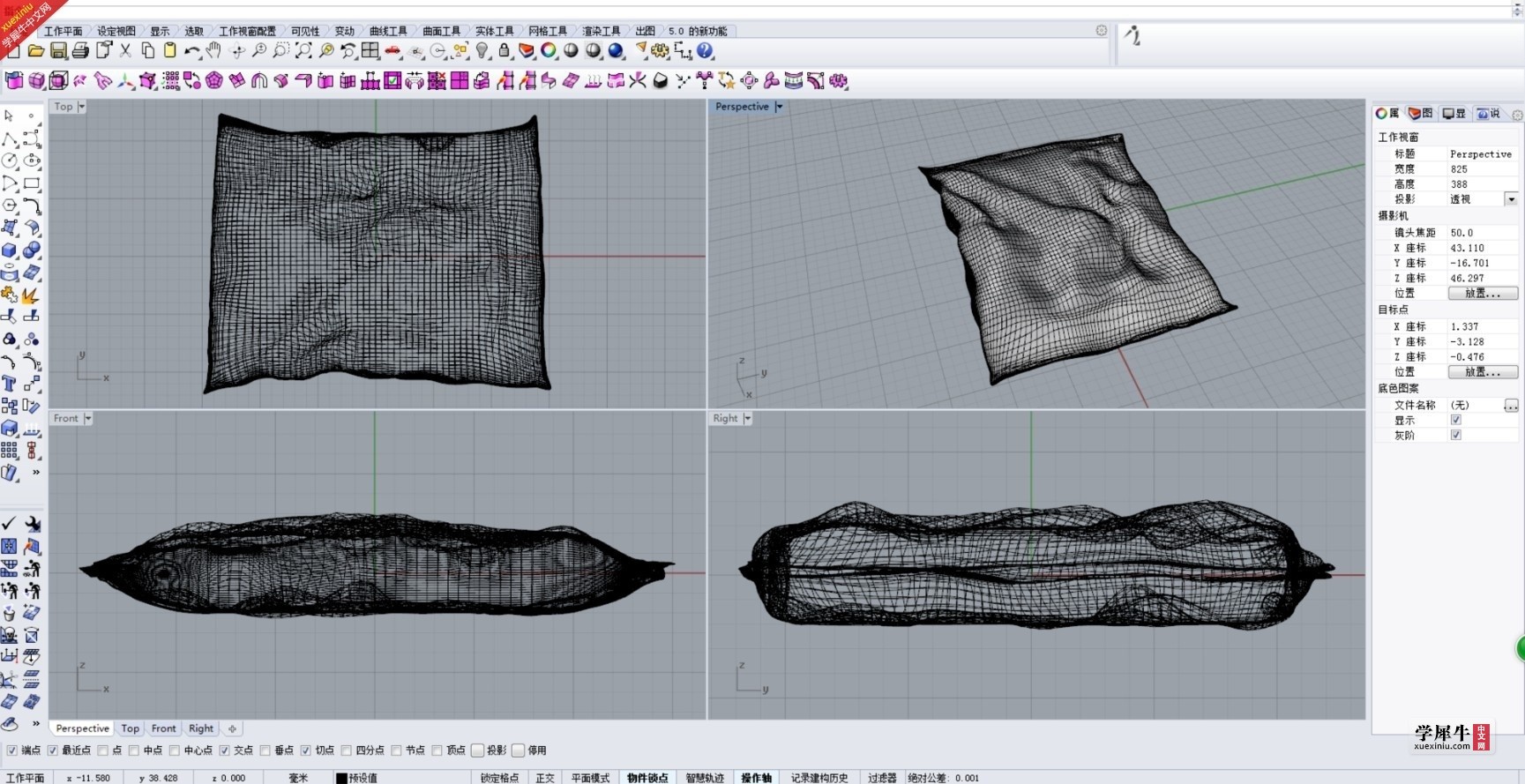This screenshot has width=1525, height=784.
Task: Toggle the 交点 osnap checkbox
Action: [224, 750]
